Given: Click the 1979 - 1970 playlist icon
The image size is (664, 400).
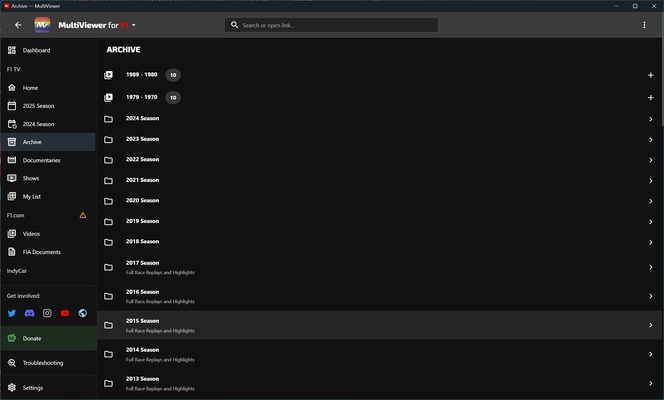Looking at the screenshot, I should point(108,97).
